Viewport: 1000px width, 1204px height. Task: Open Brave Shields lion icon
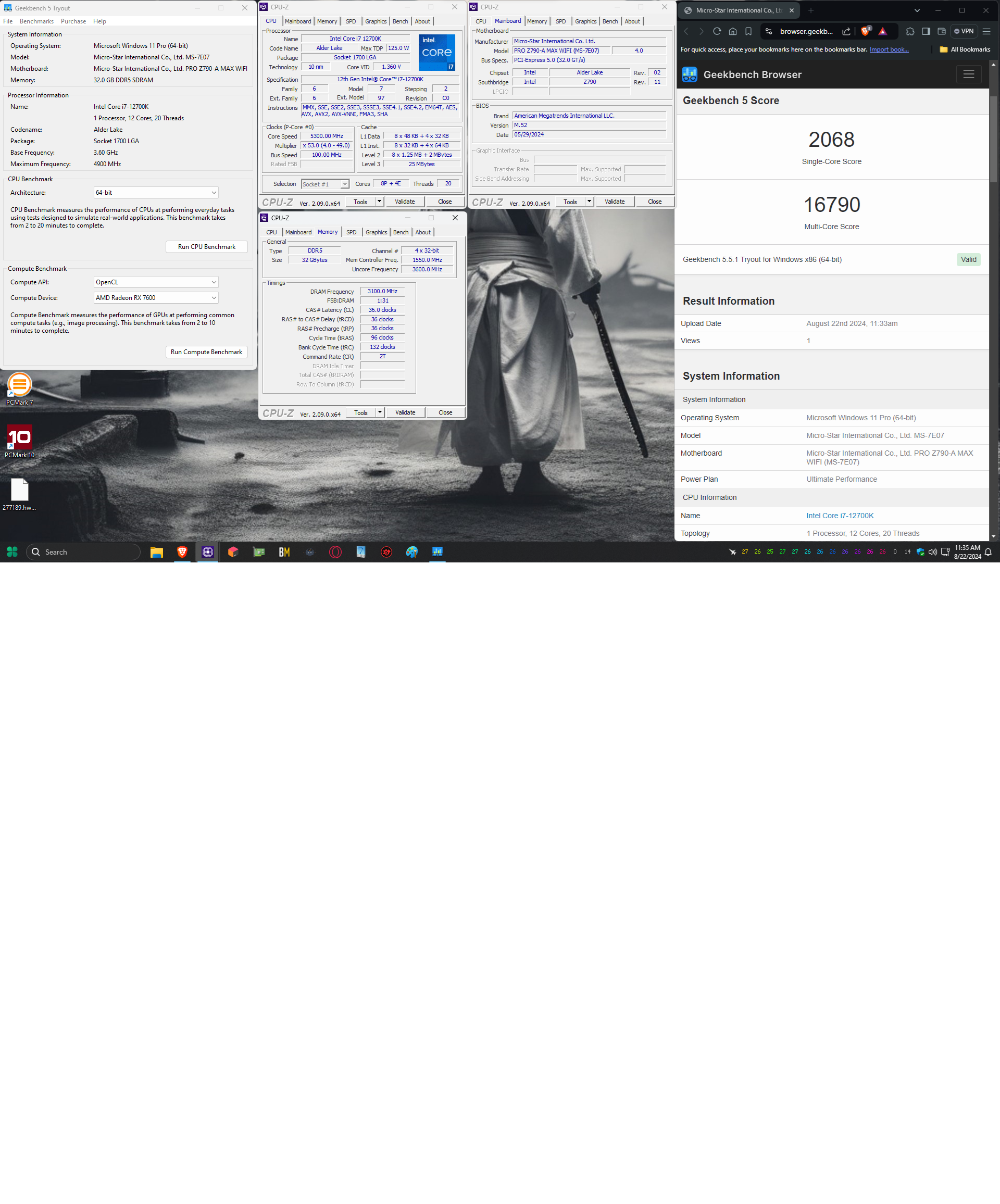click(866, 31)
